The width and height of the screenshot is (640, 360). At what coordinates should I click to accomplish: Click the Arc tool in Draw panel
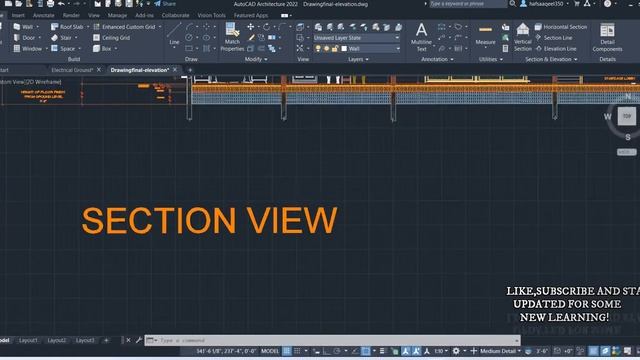(190, 27)
